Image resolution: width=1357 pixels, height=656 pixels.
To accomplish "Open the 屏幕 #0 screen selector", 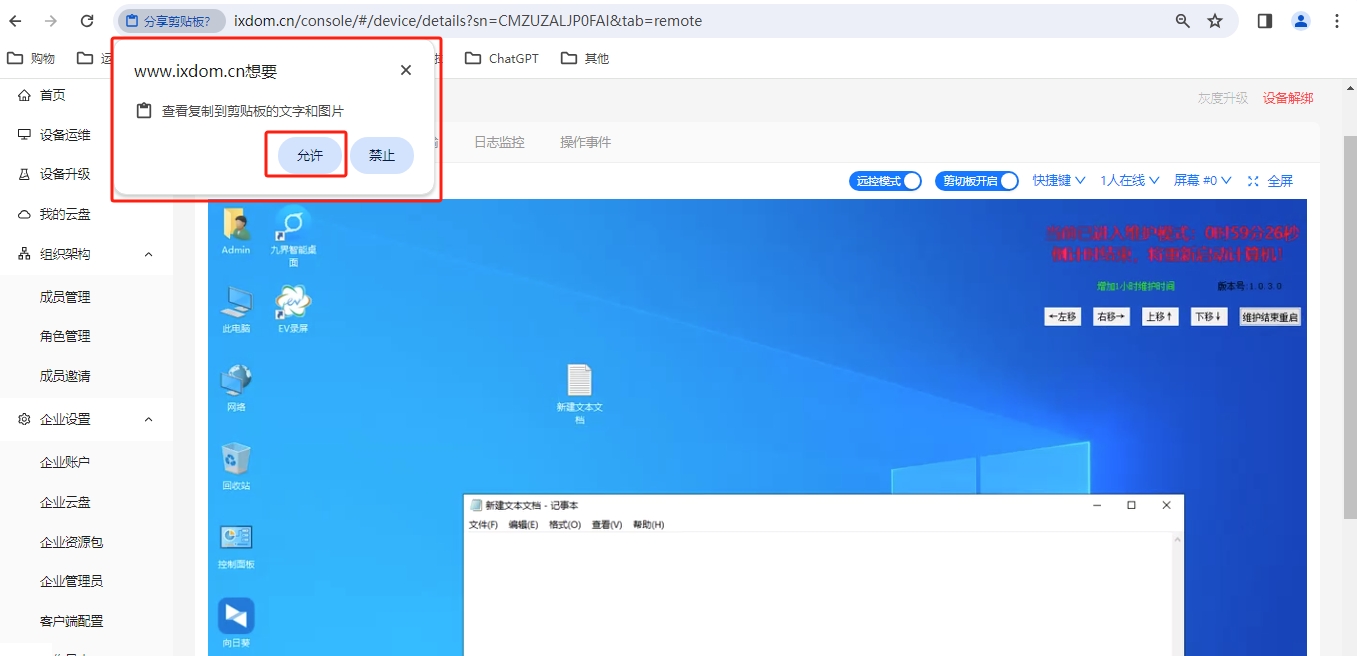I will point(1203,181).
